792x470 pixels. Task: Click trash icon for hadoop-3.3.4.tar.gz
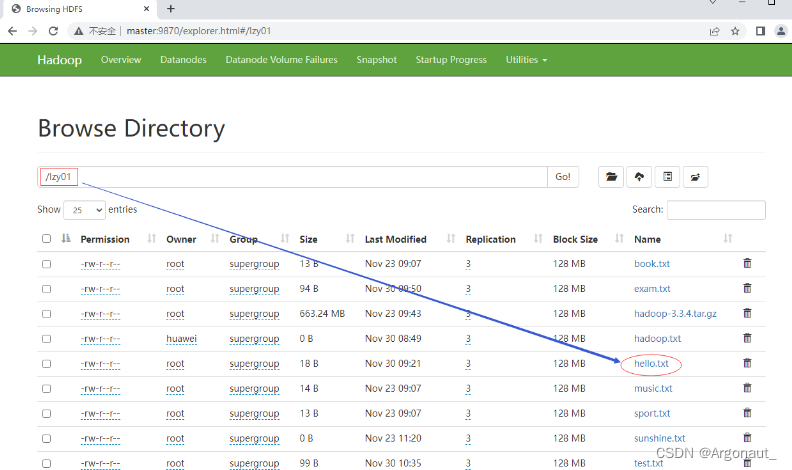click(746, 313)
